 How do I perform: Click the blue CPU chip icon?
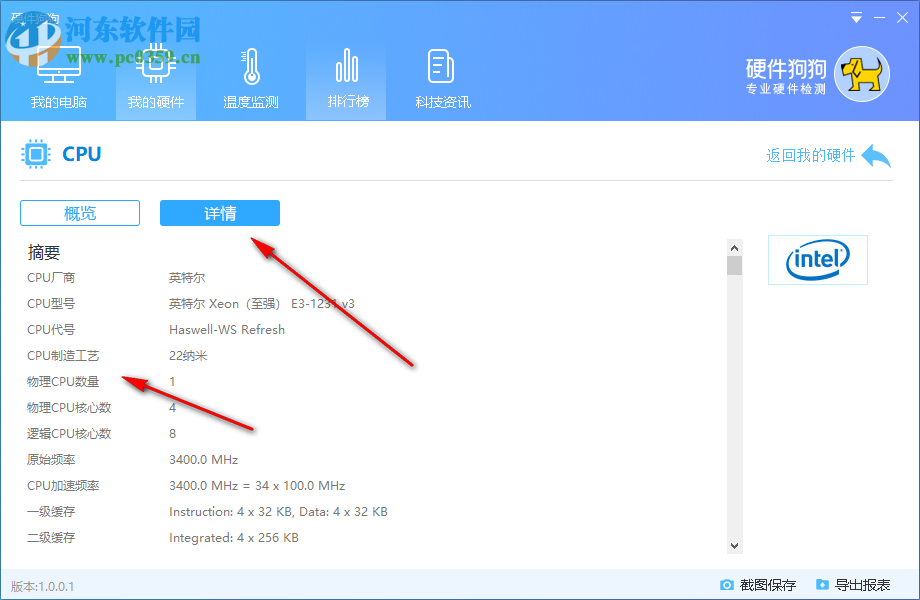point(36,154)
